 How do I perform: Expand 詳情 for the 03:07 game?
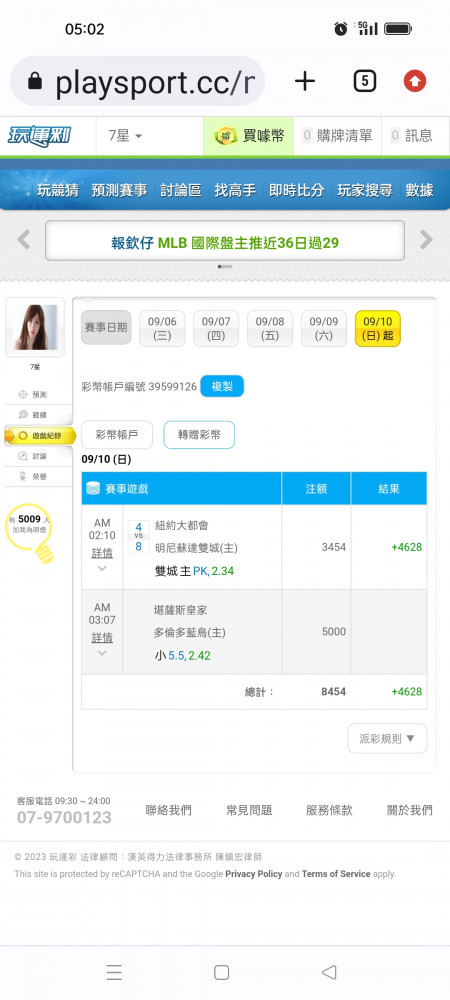pyautogui.click(x=102, y=638)
